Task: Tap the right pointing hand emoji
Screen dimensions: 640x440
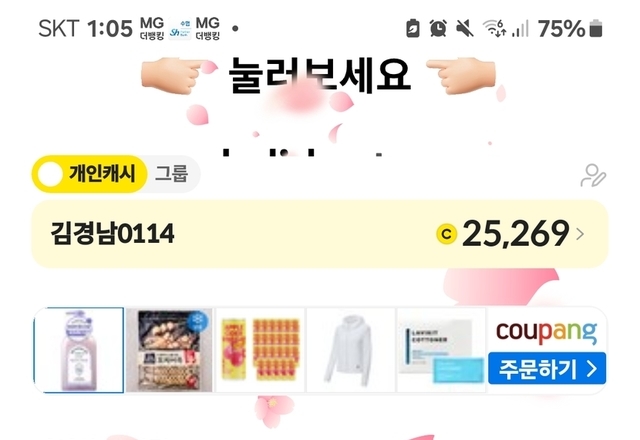Action: pyautogui.click(x=461, y=76)
